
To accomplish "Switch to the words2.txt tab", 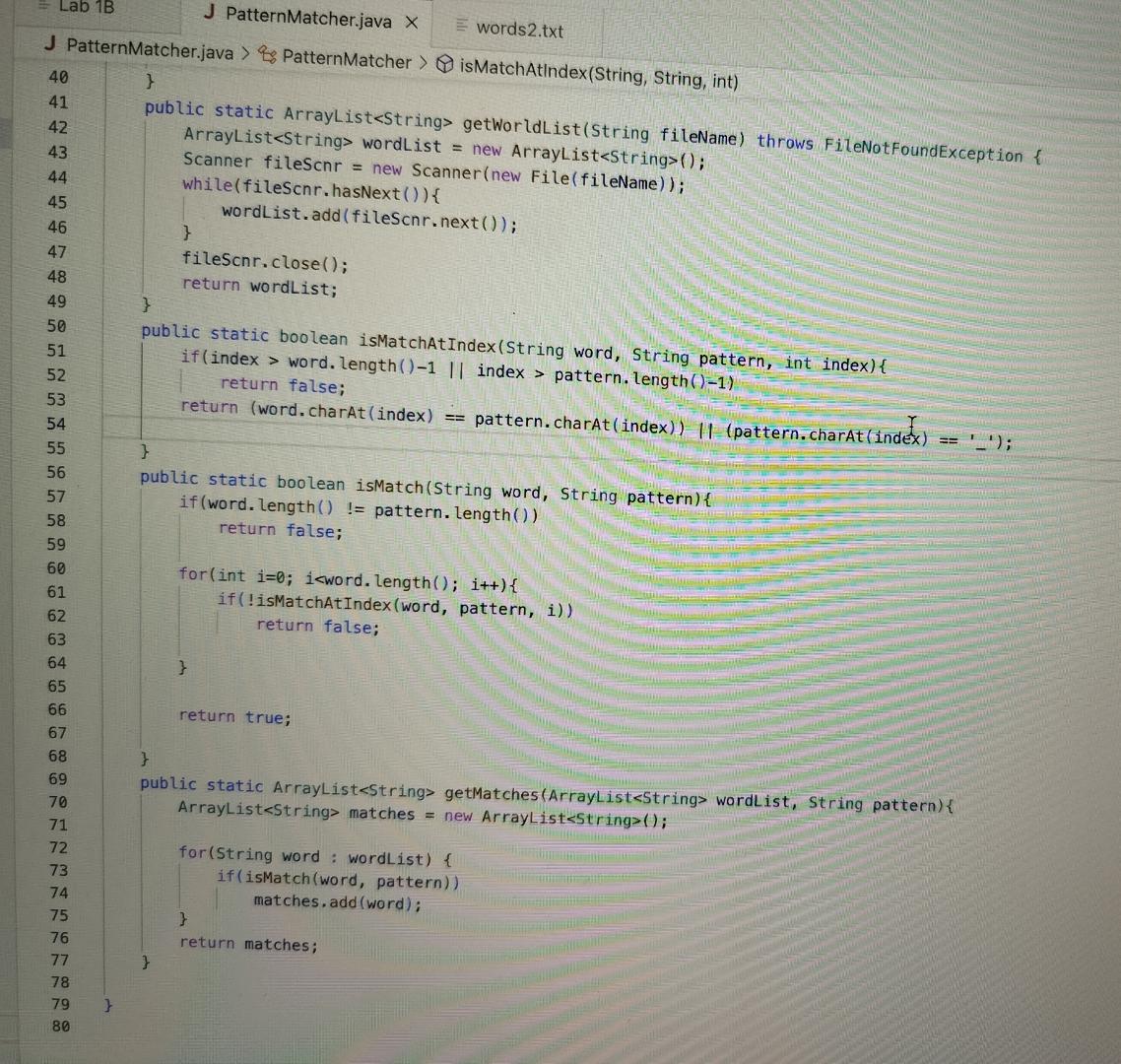I will tap(519, 29).
